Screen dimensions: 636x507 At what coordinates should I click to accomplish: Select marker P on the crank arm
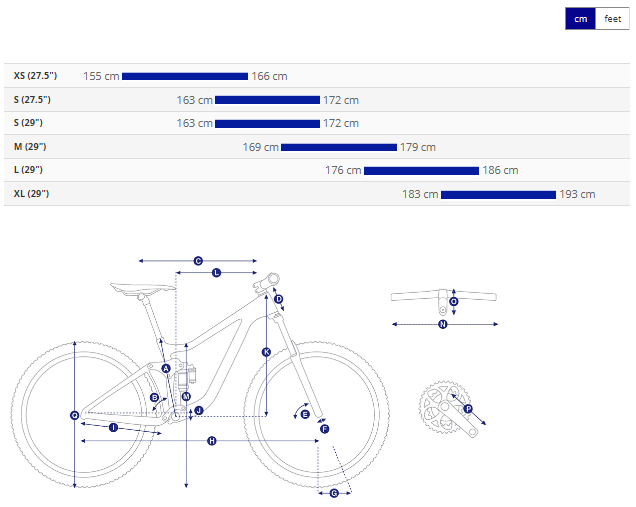point(467,409)
